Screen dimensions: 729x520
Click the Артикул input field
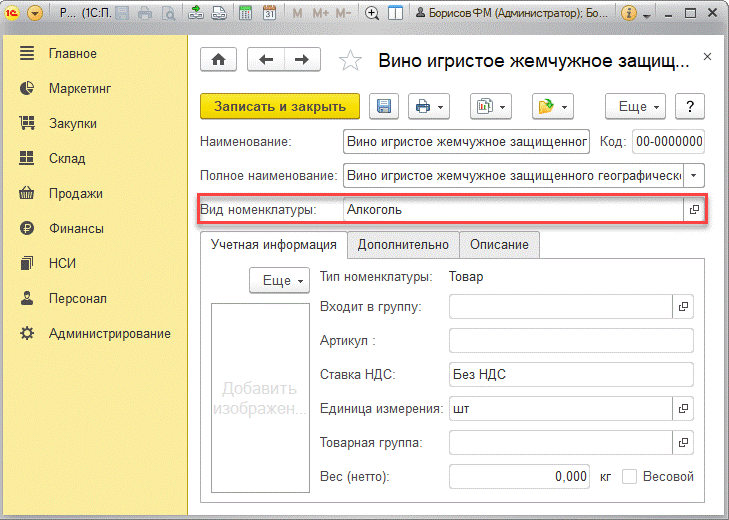click(x=571, y=341)
